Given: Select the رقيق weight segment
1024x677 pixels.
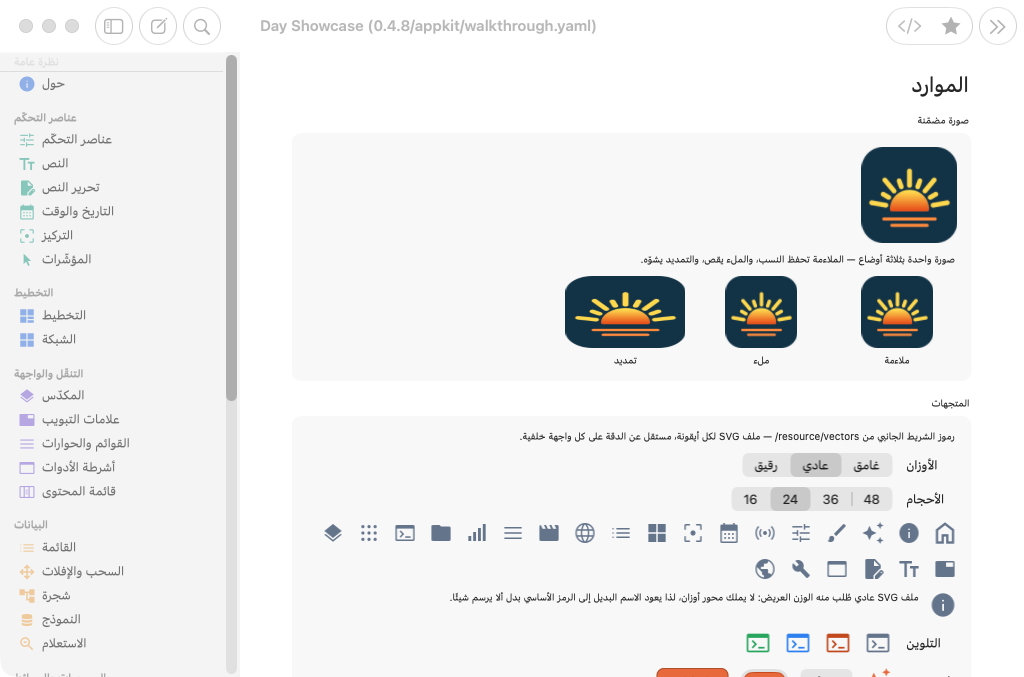Looking at the screenshot, I should click(766, 465).
